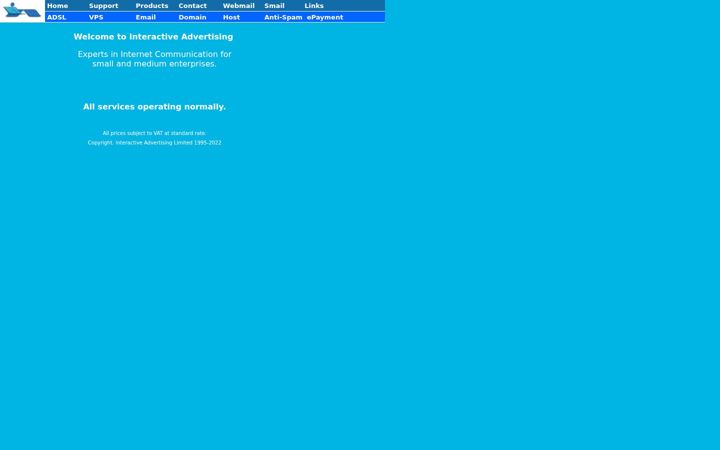Open the Anti-Spam link
The image size is (720, 450).
click(283, 17)
